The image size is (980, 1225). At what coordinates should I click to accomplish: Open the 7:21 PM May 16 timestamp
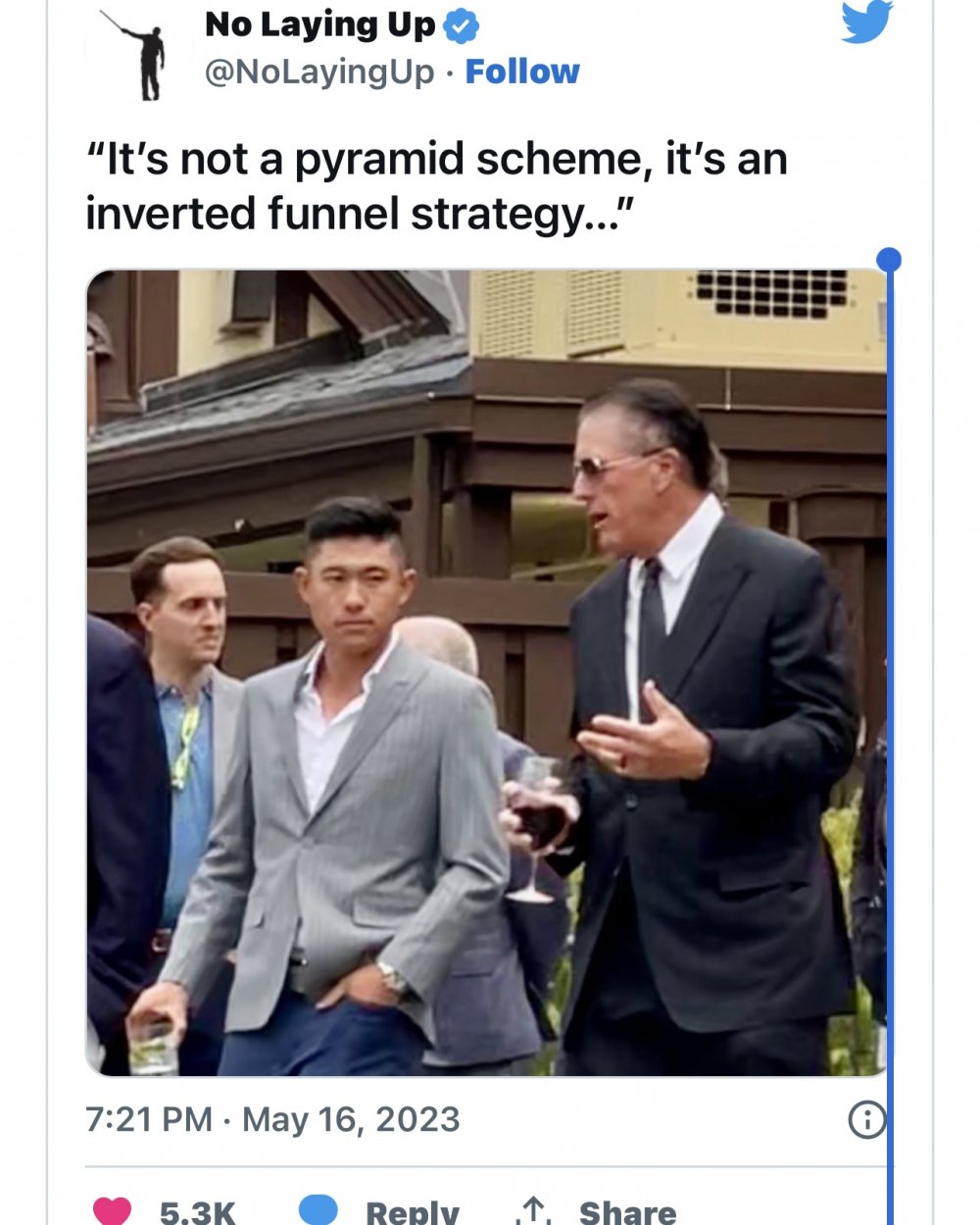pos(272,1119)
